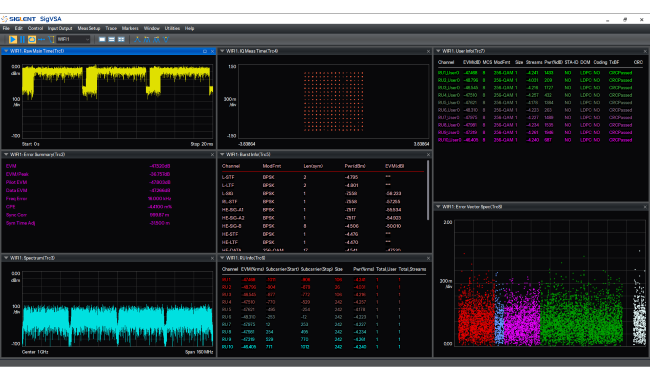Click the first marker peak icon
650x380 pixels.
click(137, 39)
